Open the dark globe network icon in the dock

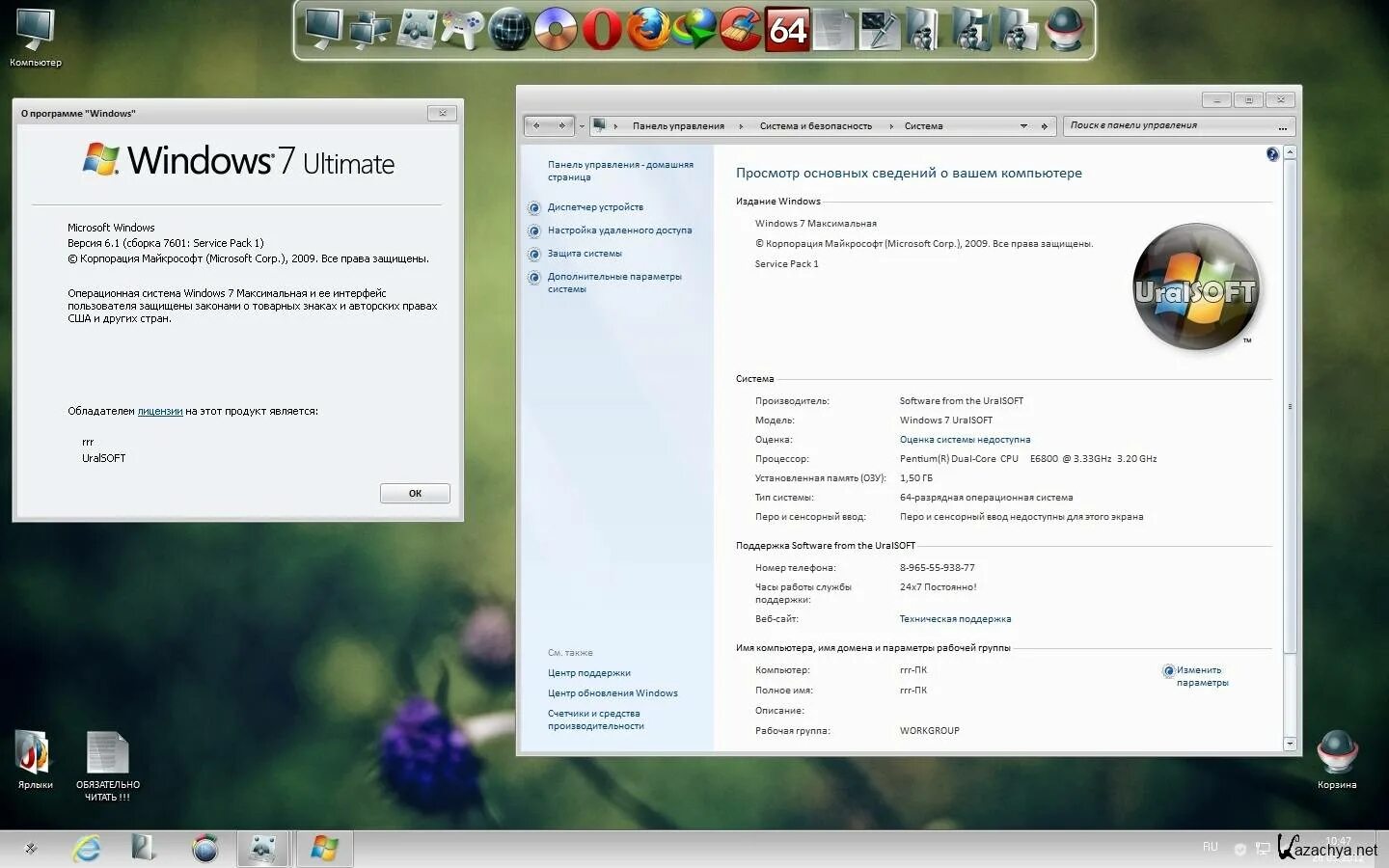(509, 29)
